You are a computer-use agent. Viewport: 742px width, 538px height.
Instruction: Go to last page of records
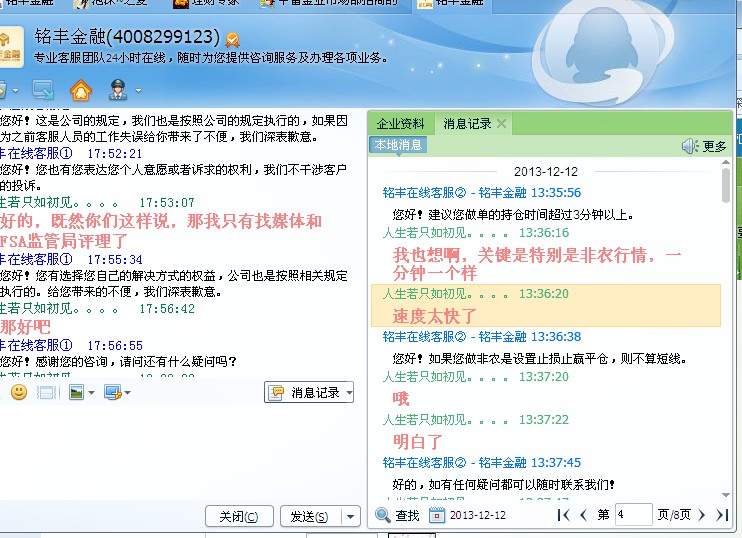722,515
